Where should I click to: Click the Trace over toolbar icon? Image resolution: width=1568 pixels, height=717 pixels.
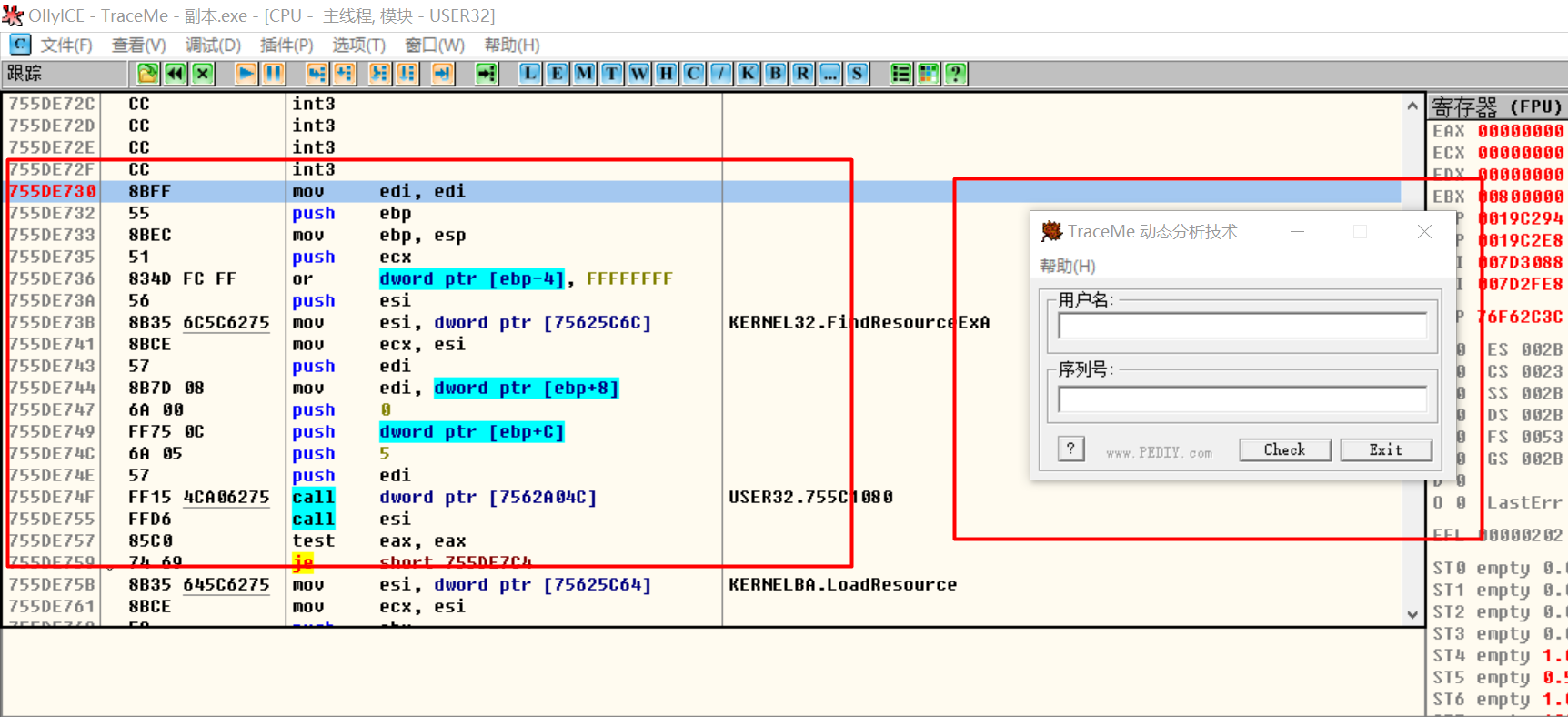pos(407,74)
